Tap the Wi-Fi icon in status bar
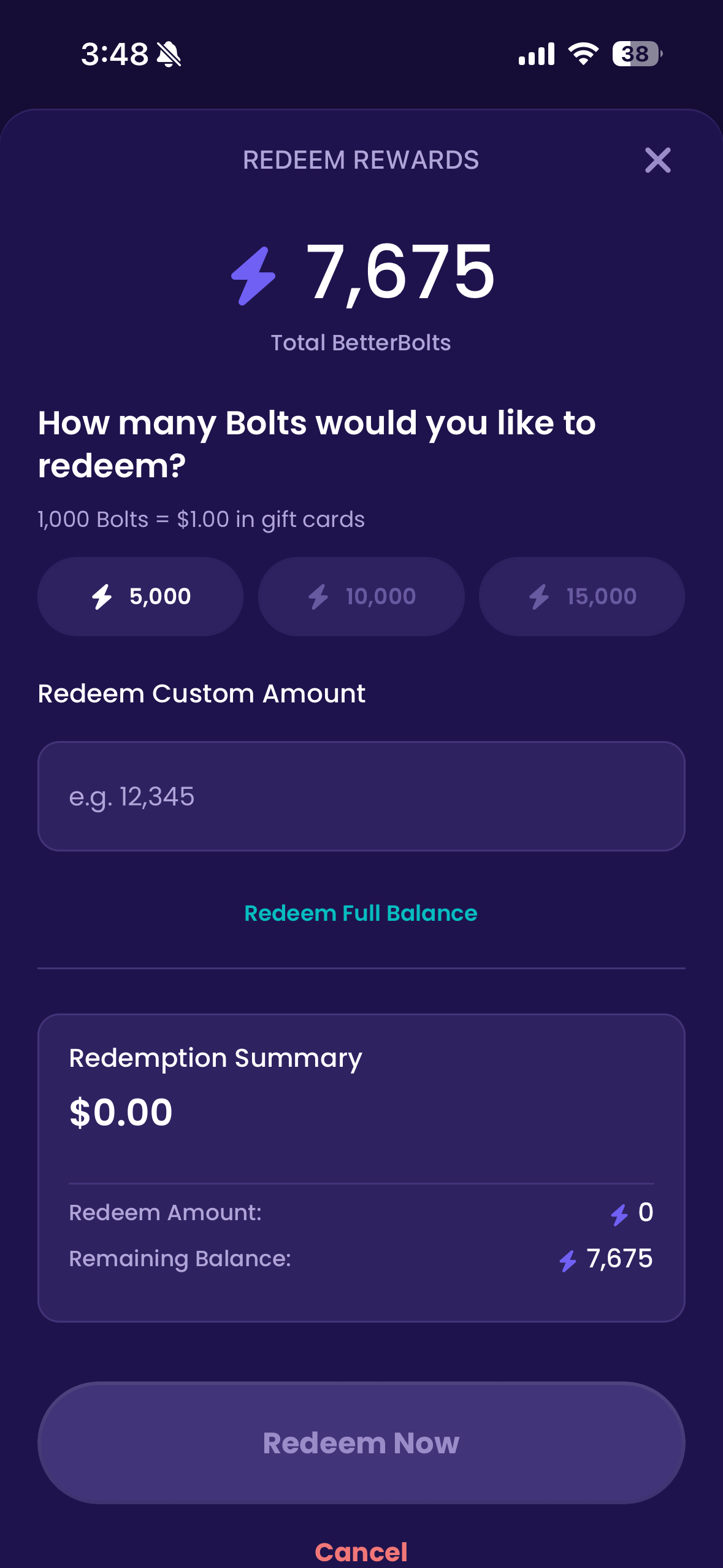 (583, 54)
